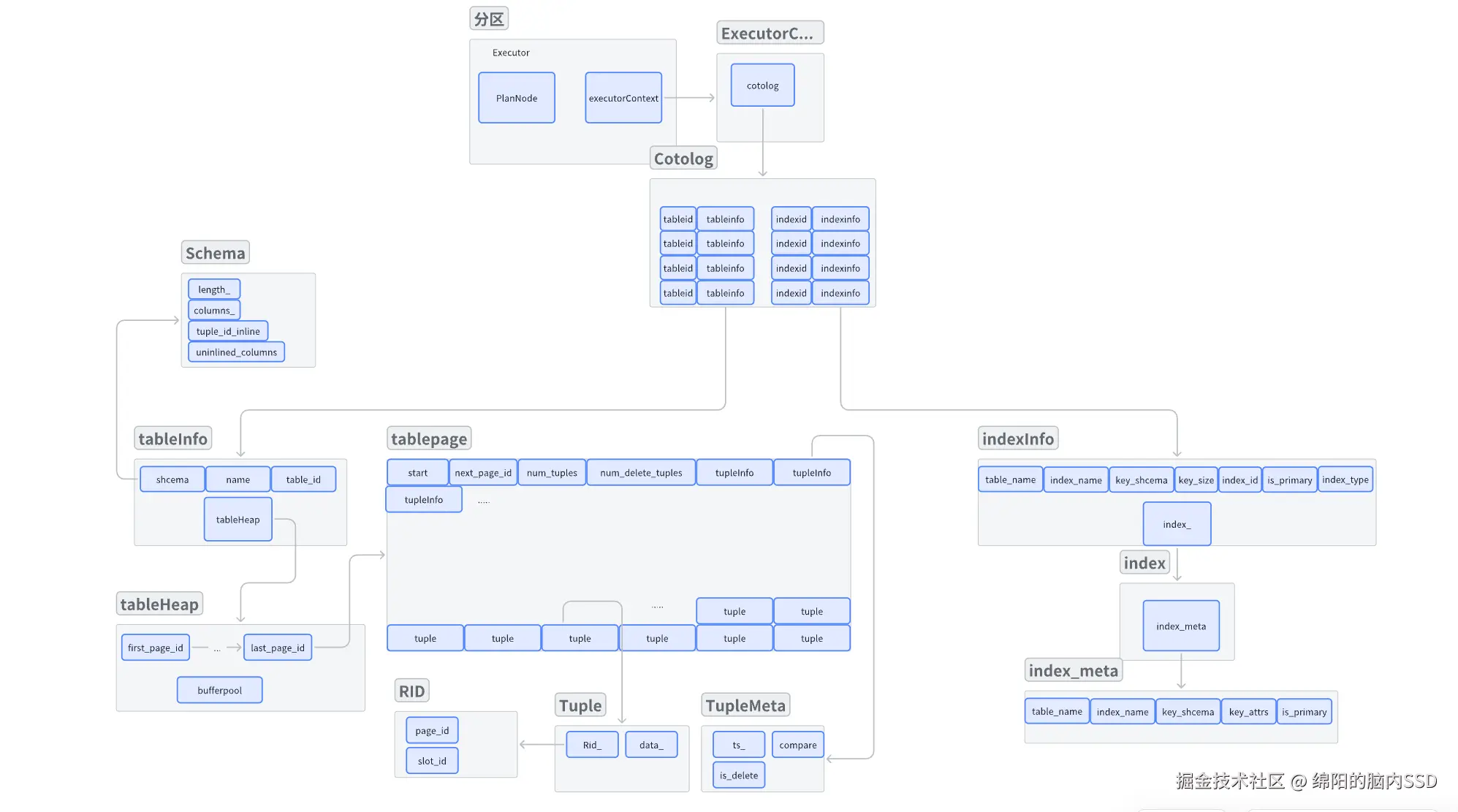Select the key_attrs cell in index_meta
Viewport: 1458px width, 812px height.
[1248, 712]
